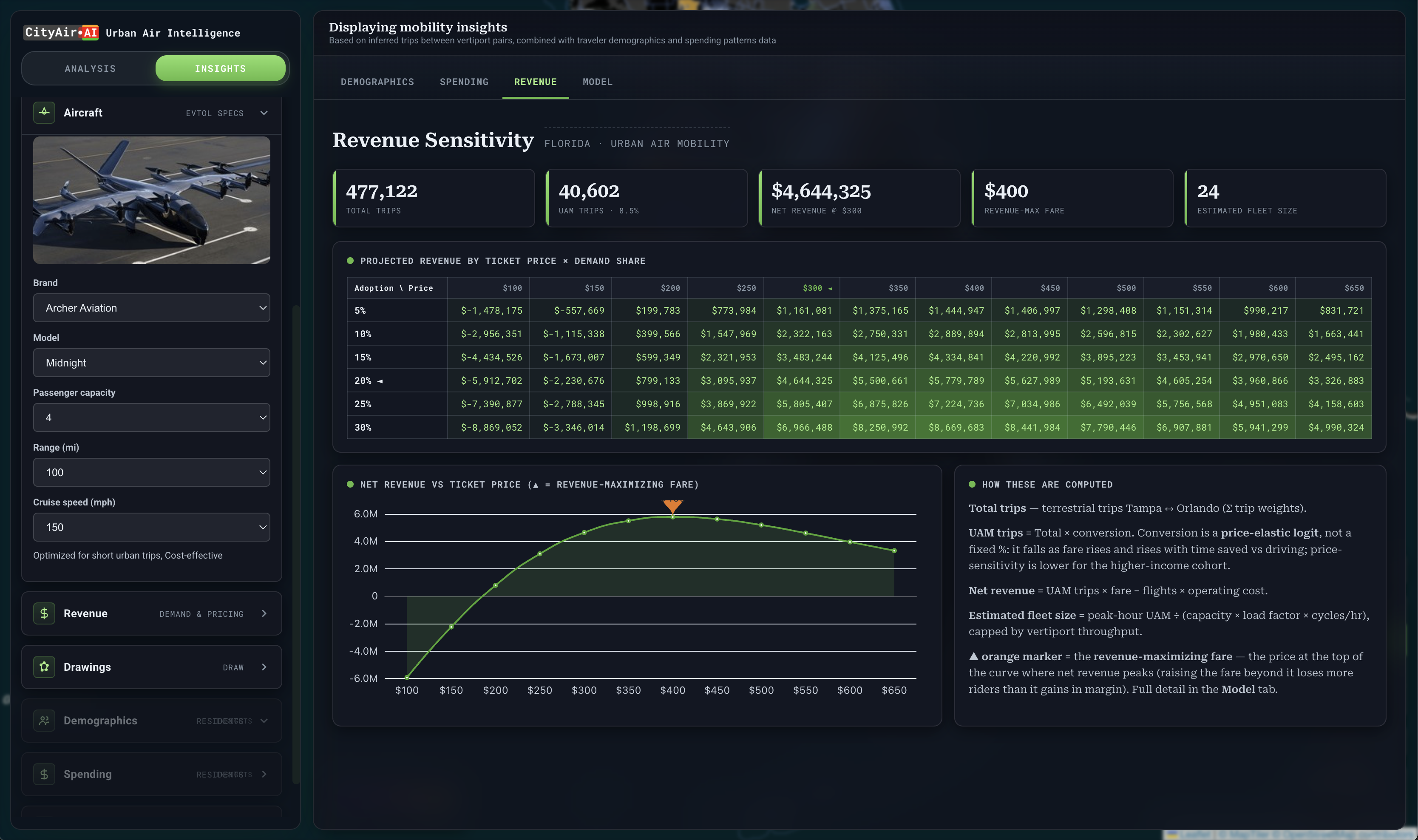Open the Model tab
This screenshot has height=840, width=1418.
point(598,82)
